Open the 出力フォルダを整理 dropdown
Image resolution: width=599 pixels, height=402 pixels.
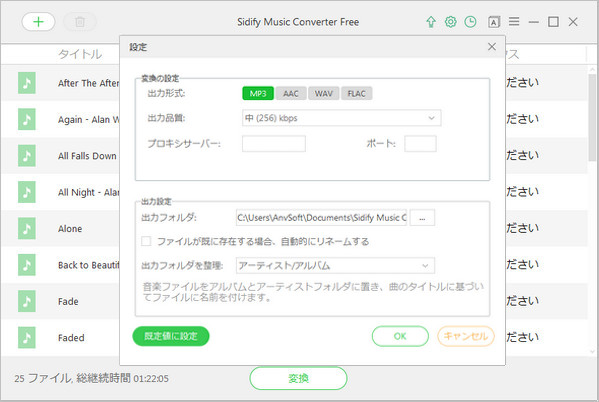tap(335, 266)
